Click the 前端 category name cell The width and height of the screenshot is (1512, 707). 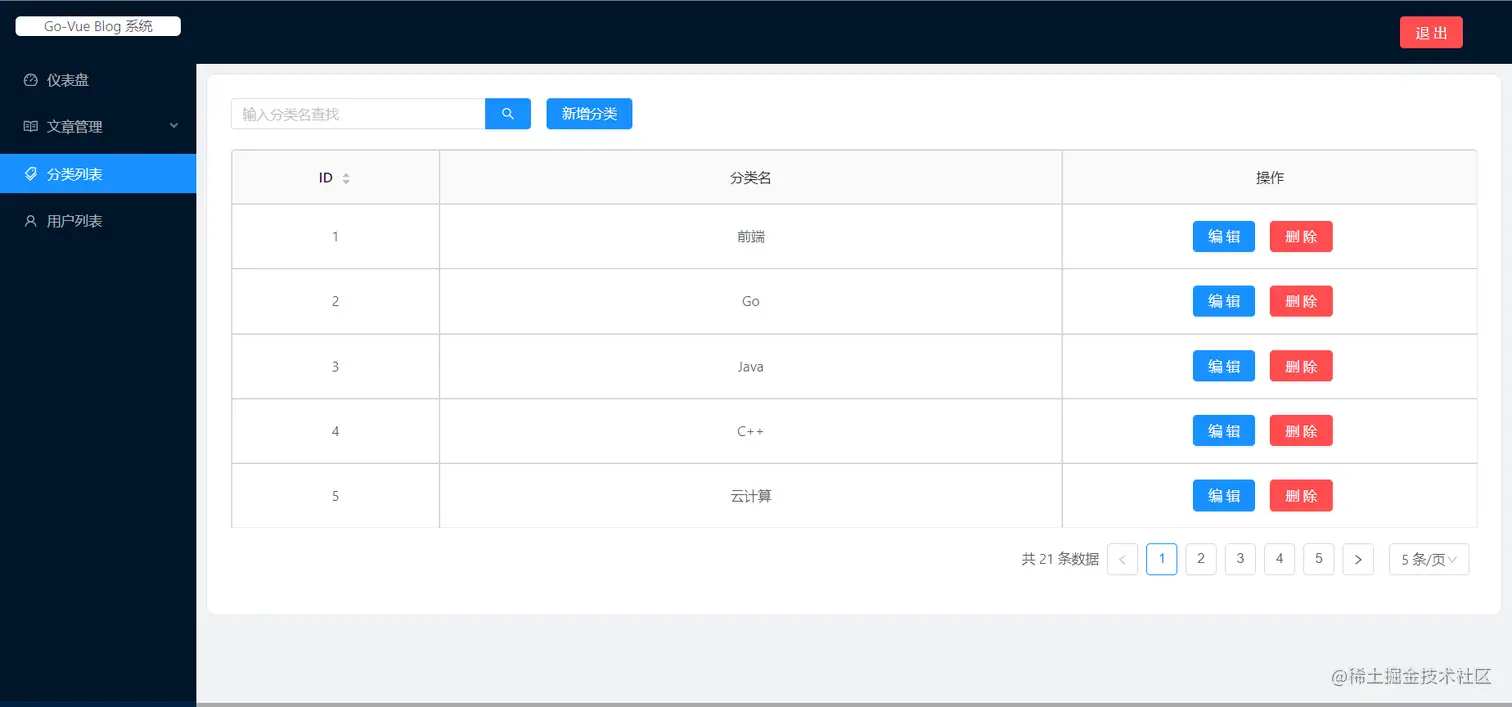point(751,237)
